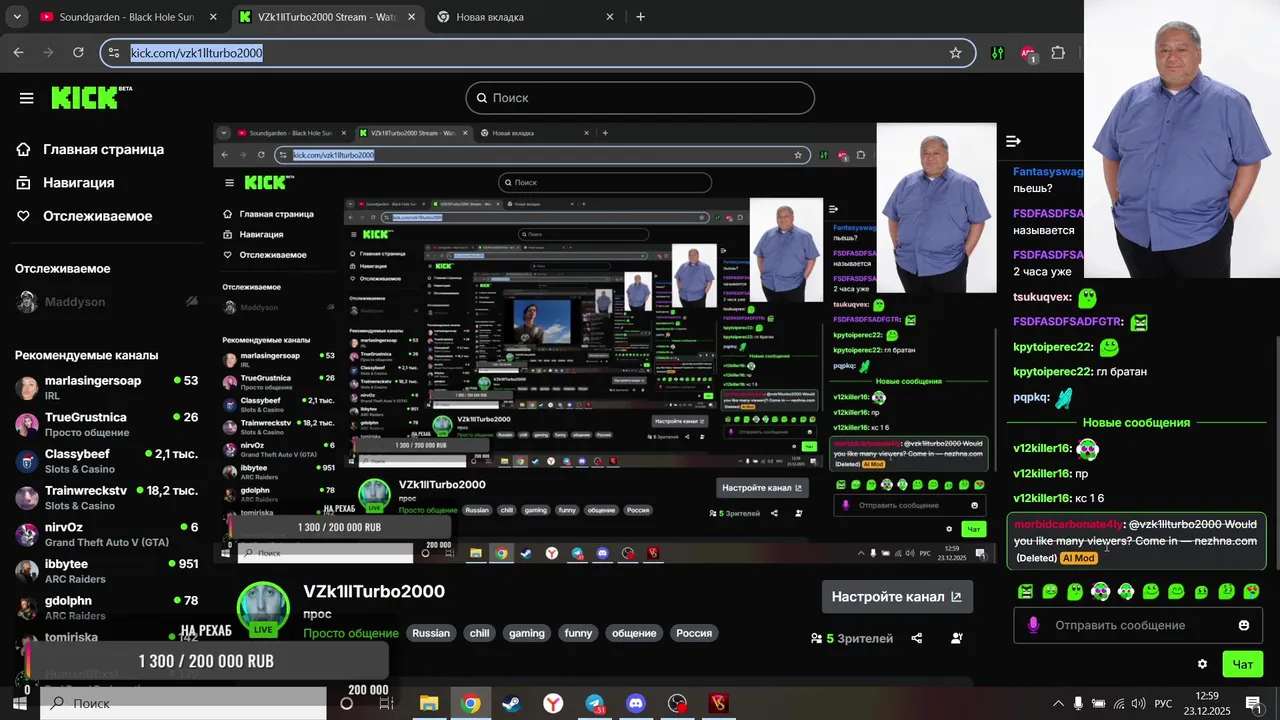This screenshot has width=1280, height=720.
Task: Click the green Чат send button
Action: point(1242,664)
